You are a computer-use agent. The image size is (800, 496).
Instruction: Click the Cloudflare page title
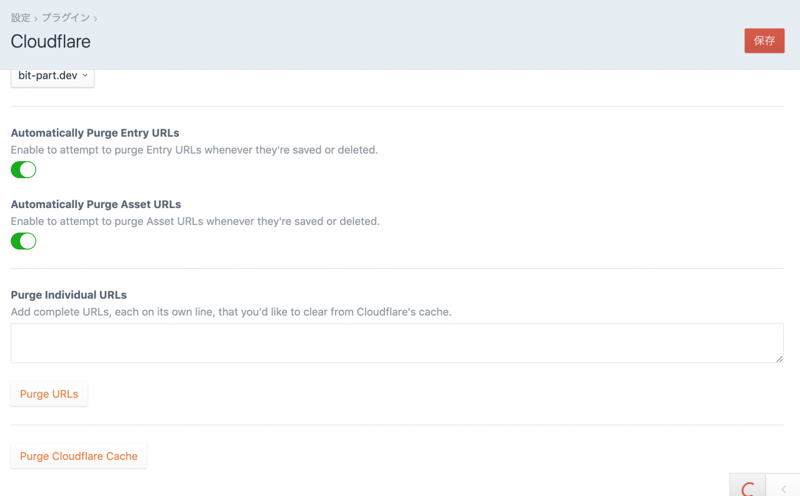click(x=50, y=42)
